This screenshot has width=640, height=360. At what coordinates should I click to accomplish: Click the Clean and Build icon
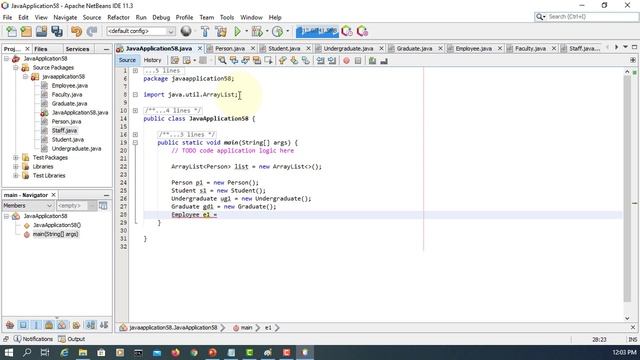[221, 31]
